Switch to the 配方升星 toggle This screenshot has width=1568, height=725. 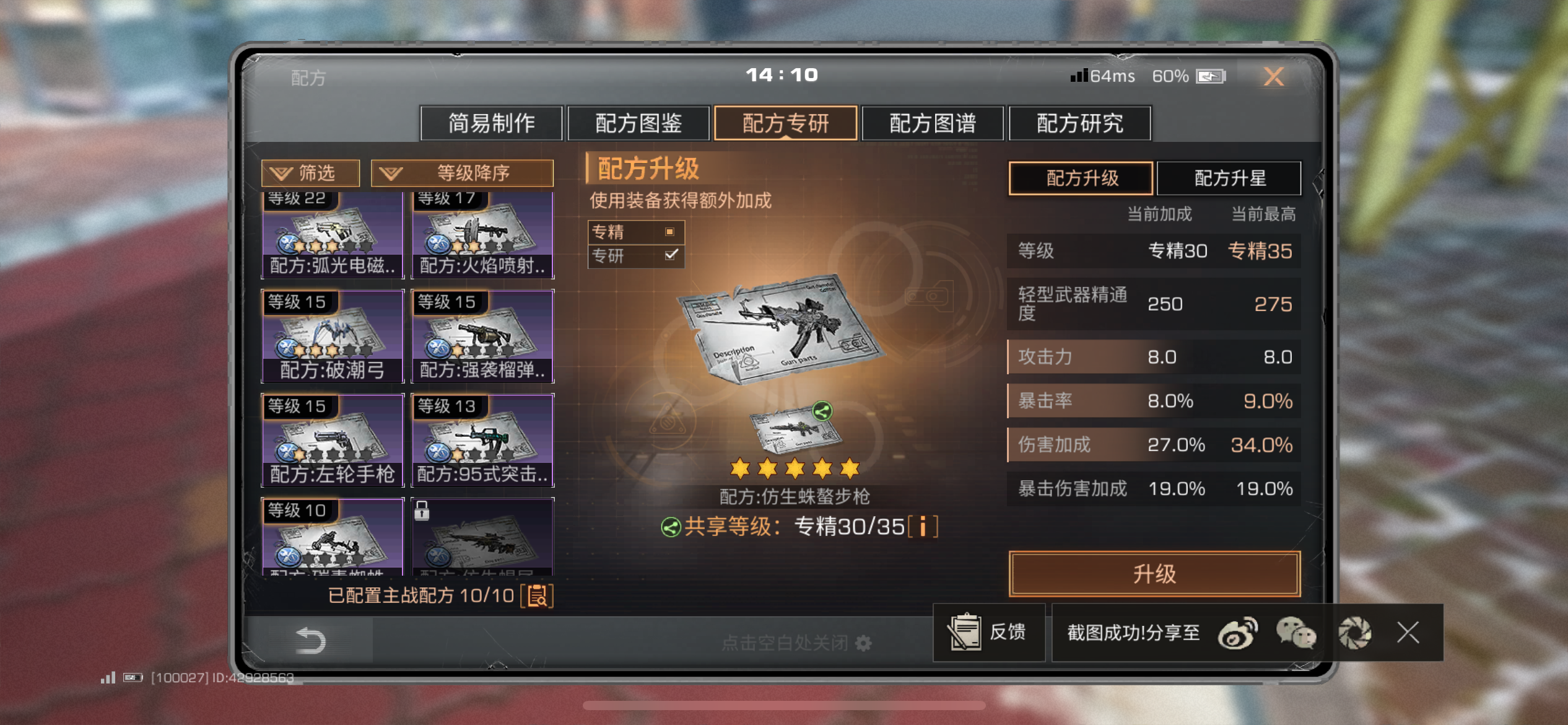(1229, 178)
